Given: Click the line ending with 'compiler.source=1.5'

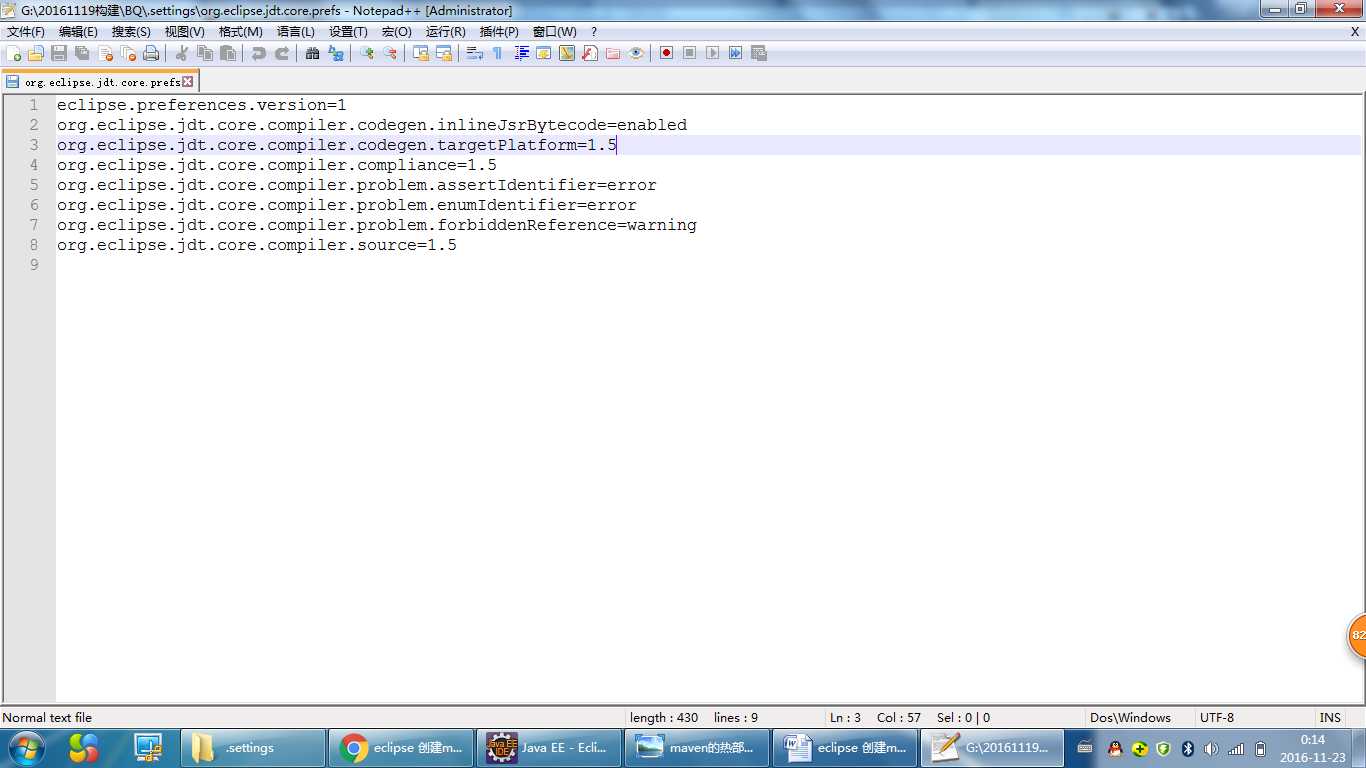Looking at the screenshot, I should point(257,245).
